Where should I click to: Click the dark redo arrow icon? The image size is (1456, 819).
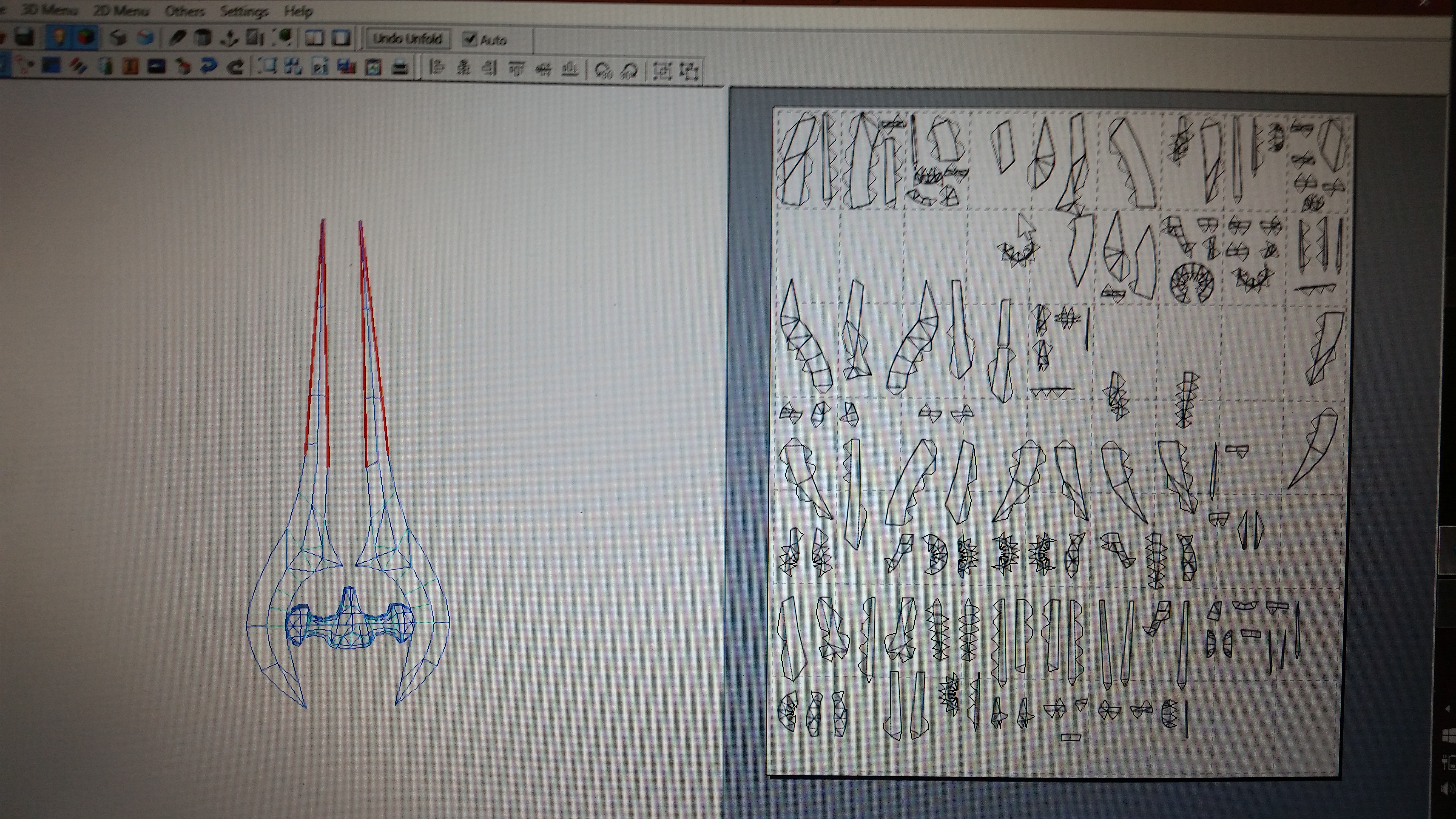[x=235, y=67]
